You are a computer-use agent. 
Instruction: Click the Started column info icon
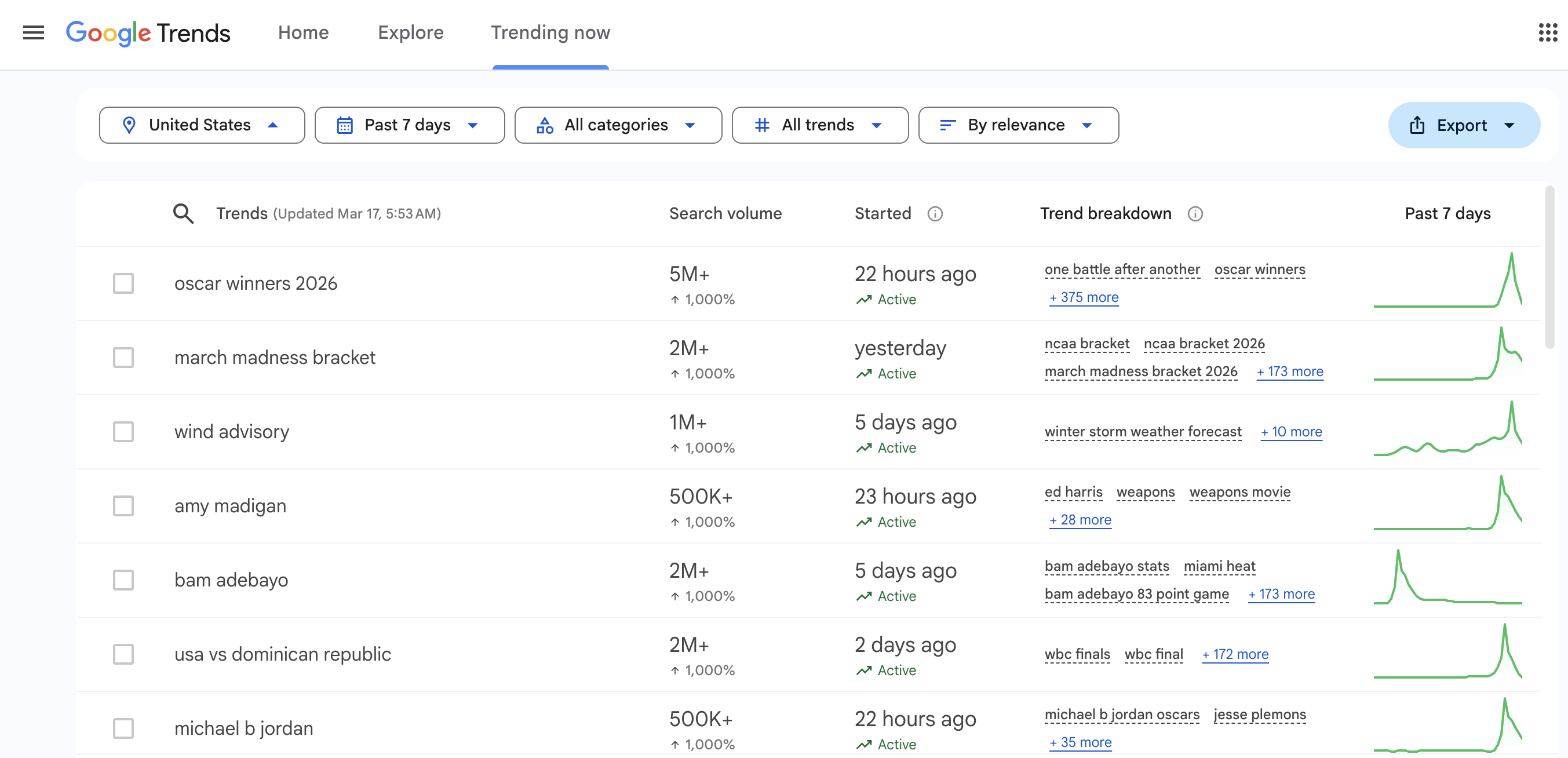click(935, 214)
